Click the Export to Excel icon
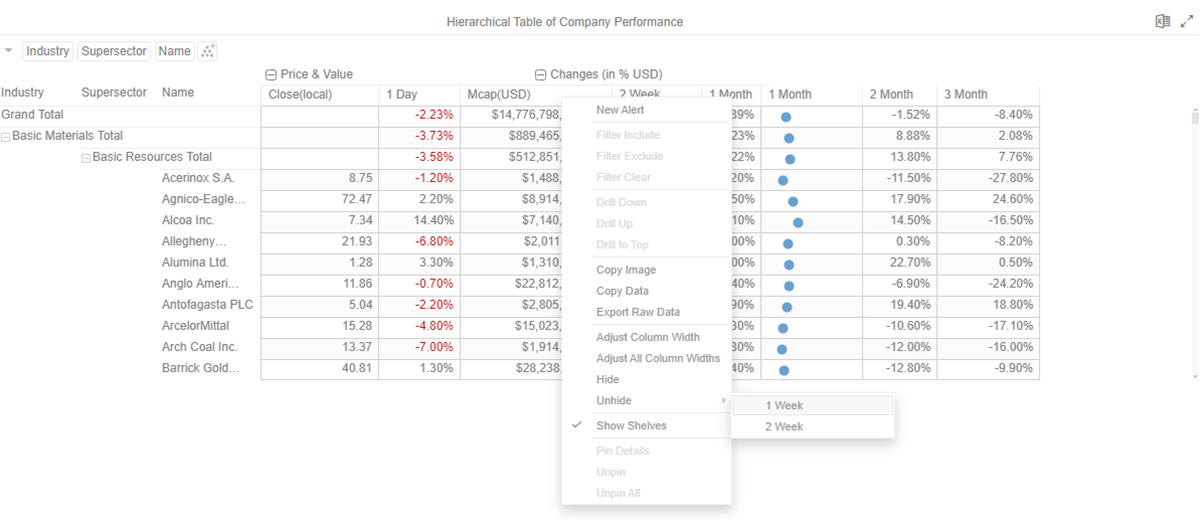 point(1162,21)
